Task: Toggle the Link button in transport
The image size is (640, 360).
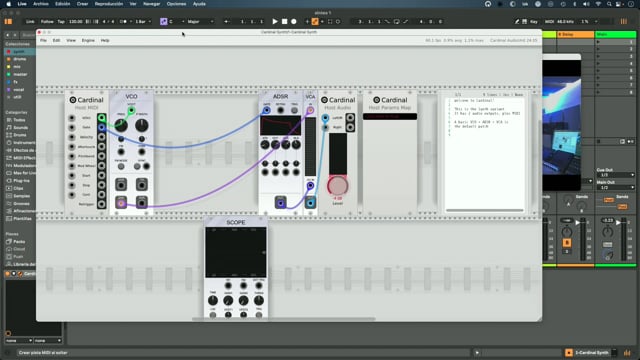Action: (30, 22)
